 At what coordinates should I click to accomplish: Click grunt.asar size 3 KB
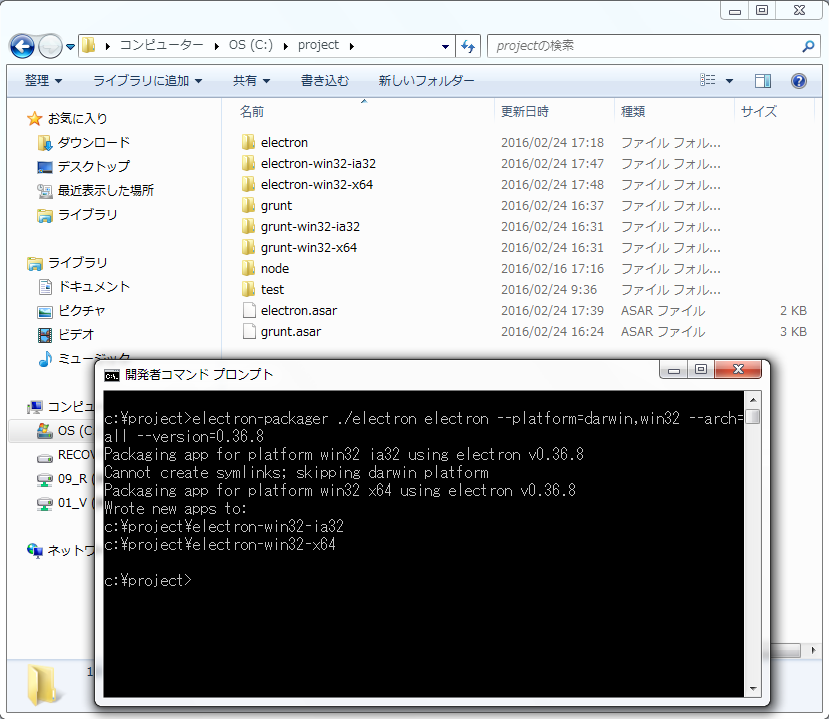tap(793, 331)
